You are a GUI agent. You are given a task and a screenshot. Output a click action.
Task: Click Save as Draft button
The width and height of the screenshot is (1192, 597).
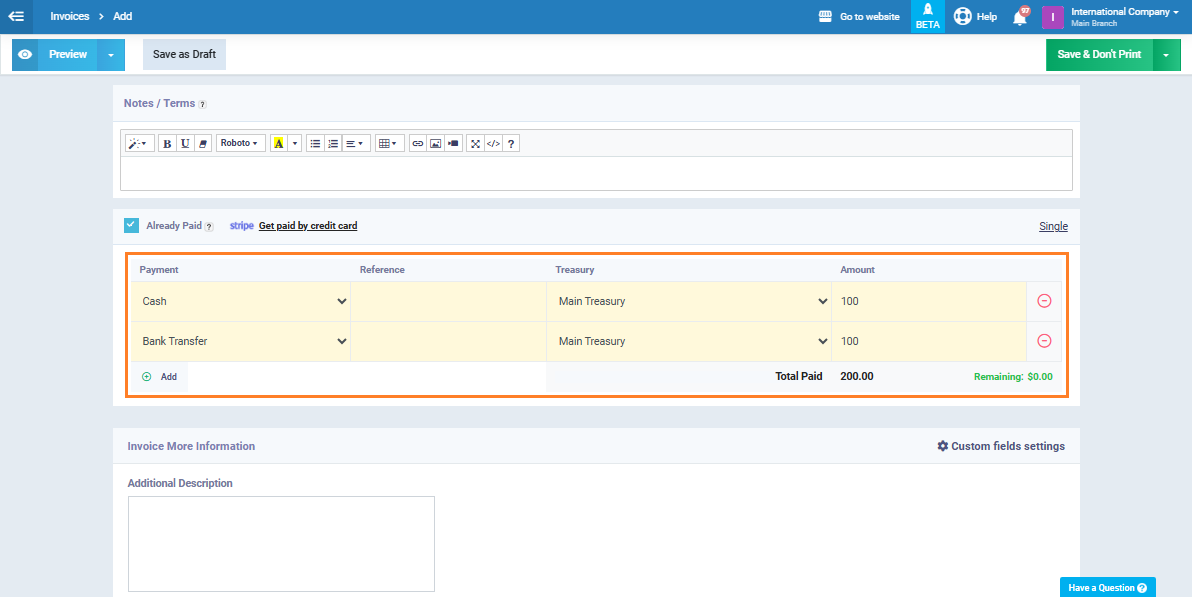[184, 54]
